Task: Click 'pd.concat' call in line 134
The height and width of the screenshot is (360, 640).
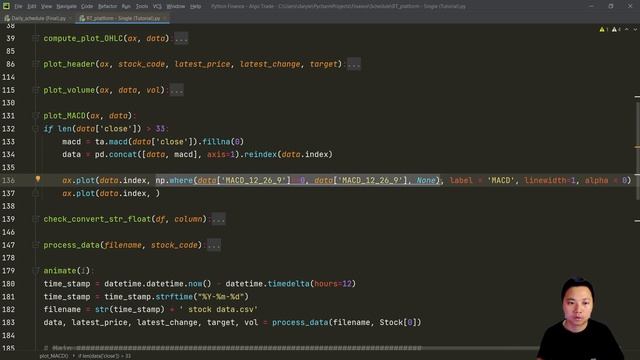Action: 116,155
